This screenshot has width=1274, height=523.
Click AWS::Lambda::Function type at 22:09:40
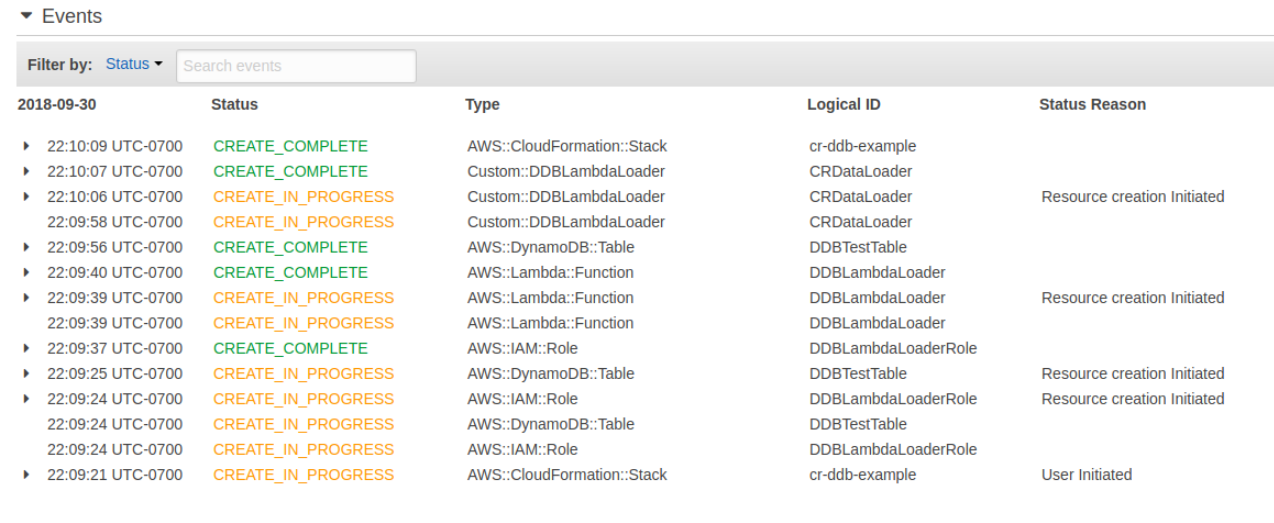550,272
